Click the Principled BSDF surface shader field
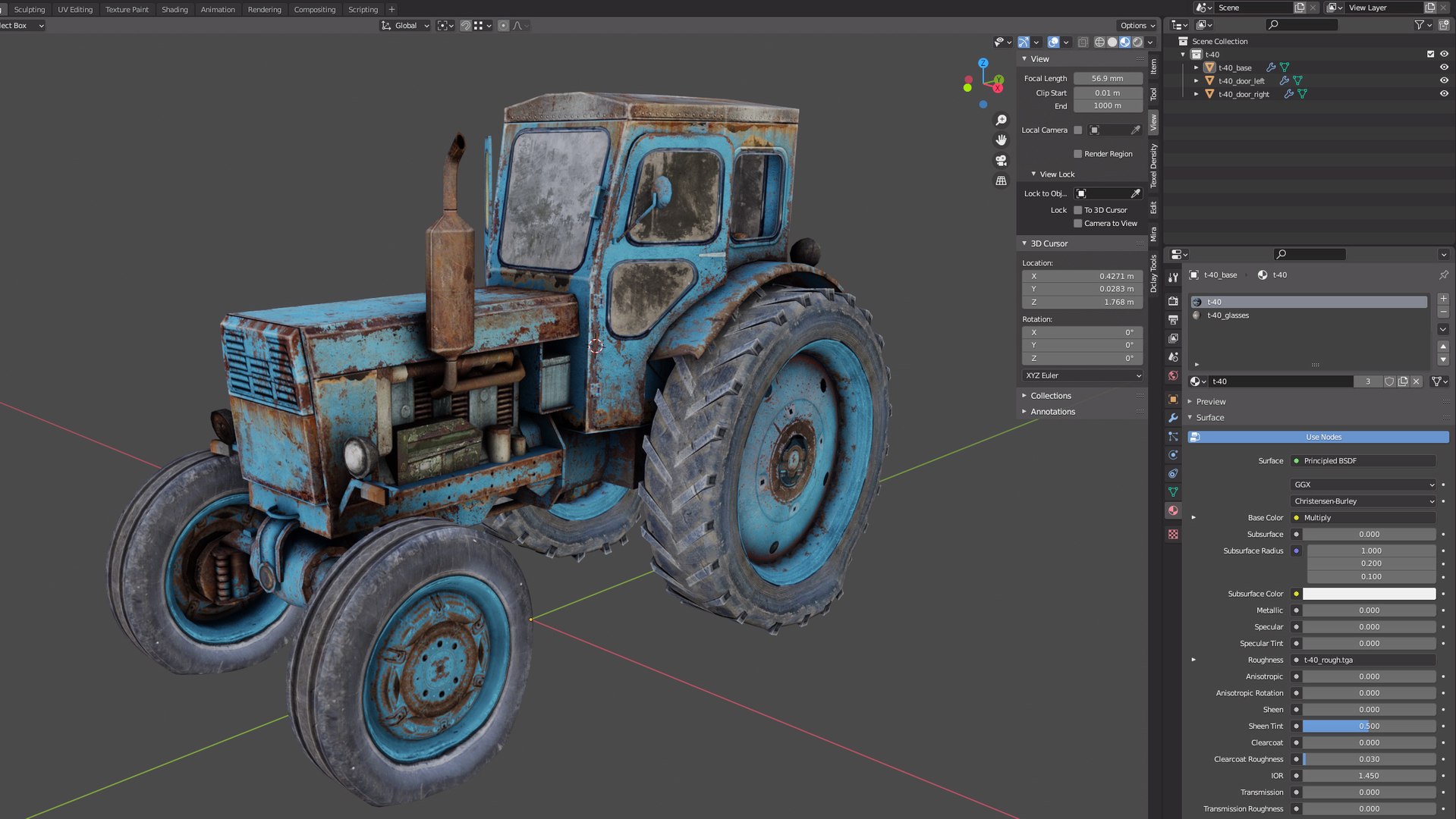 point(1363,461)
